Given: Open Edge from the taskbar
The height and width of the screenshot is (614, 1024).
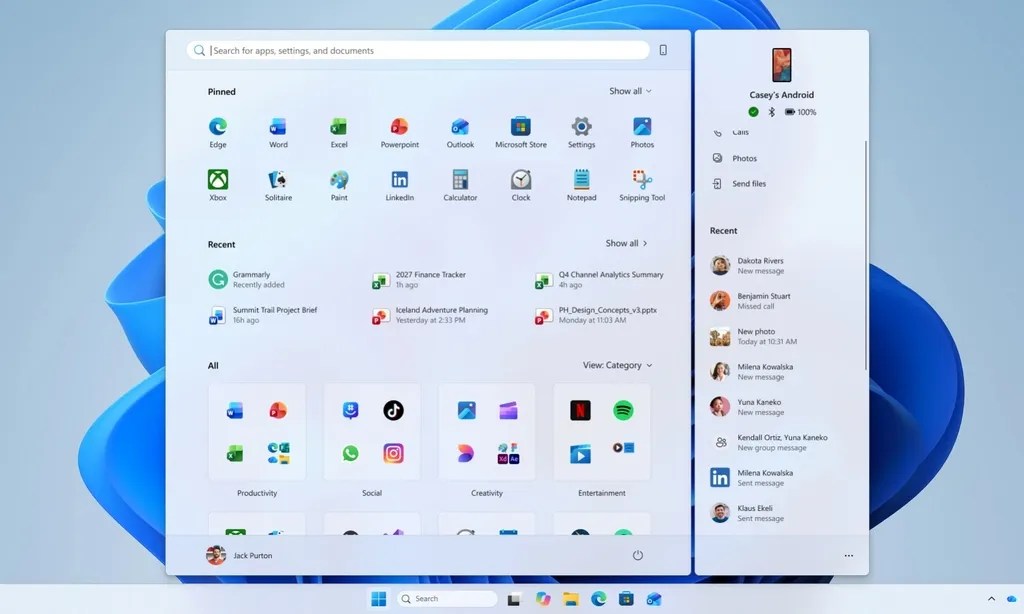Looking at the screenshot, I should 598,598.
